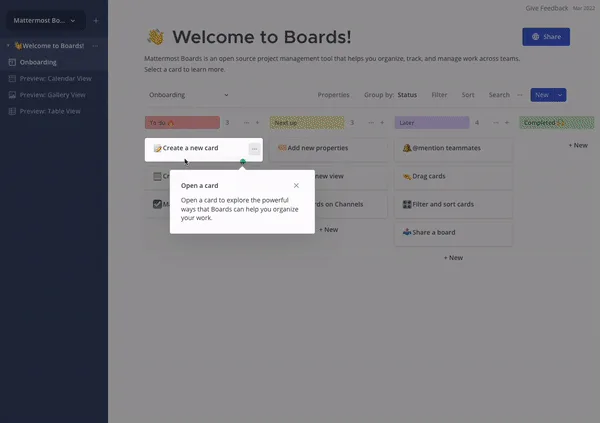Click the Completed column label
Image resolution: width=600 pixels, height=423 pixels.
coord(557,122)
